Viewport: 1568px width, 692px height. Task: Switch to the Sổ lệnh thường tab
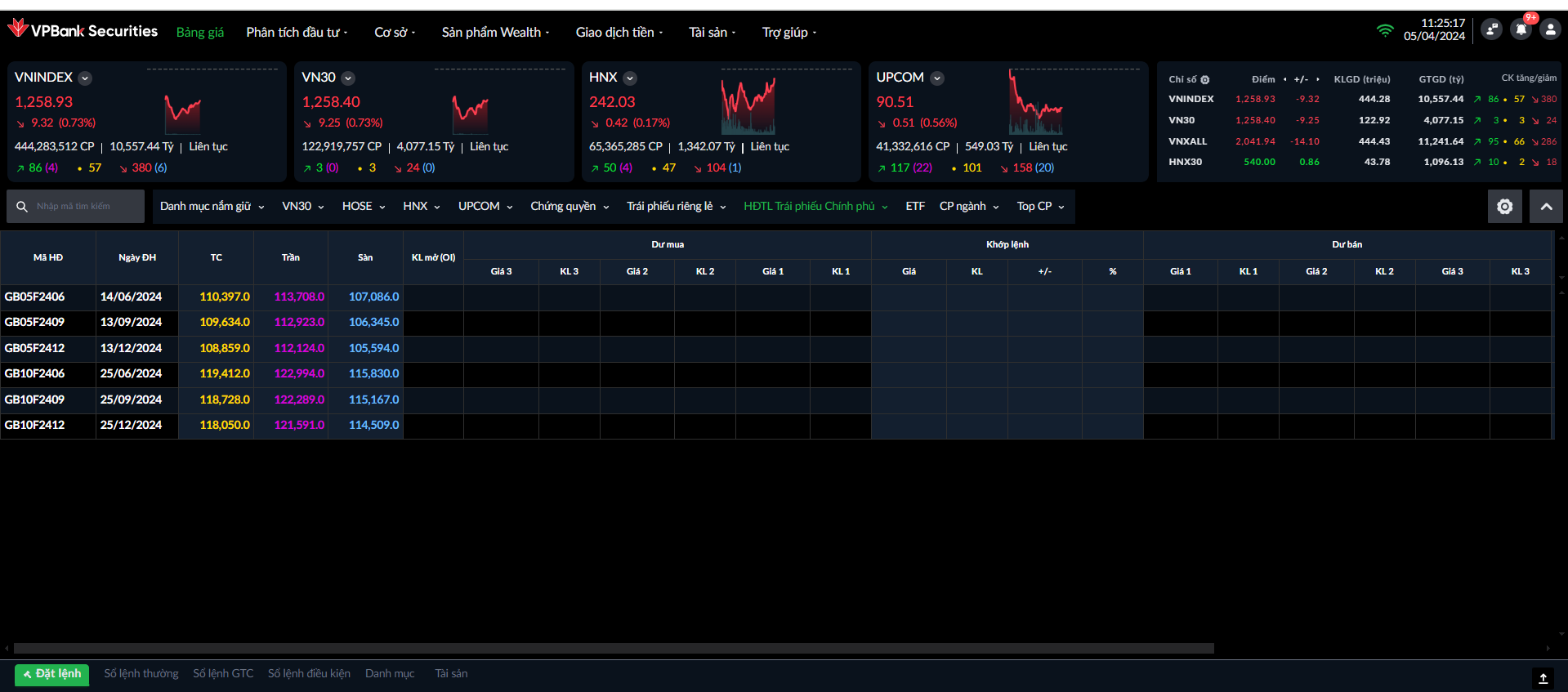click(141, 674)
